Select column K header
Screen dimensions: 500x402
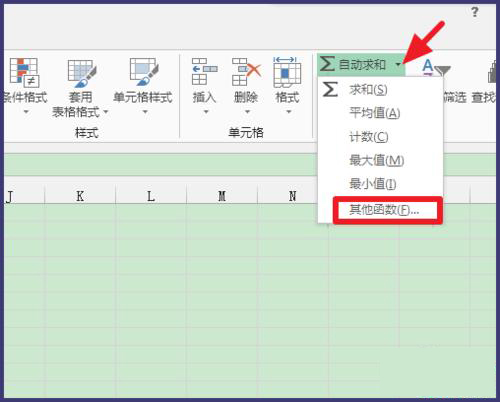click(80, 196)
